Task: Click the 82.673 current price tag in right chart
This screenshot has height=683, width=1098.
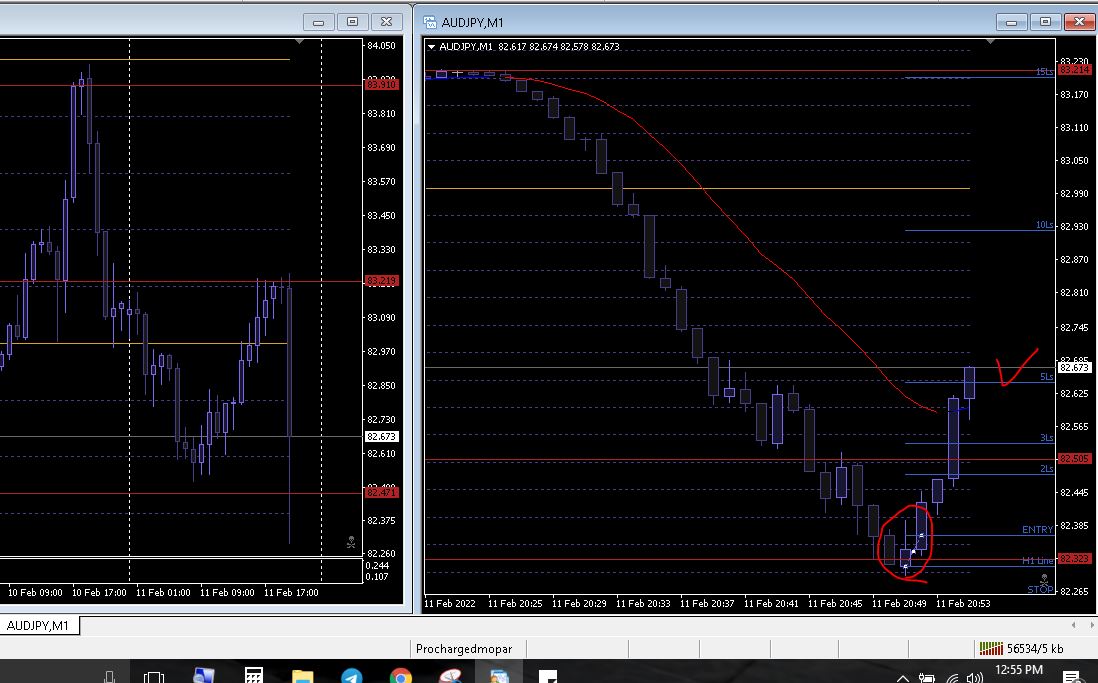Action: (1074, 367)
